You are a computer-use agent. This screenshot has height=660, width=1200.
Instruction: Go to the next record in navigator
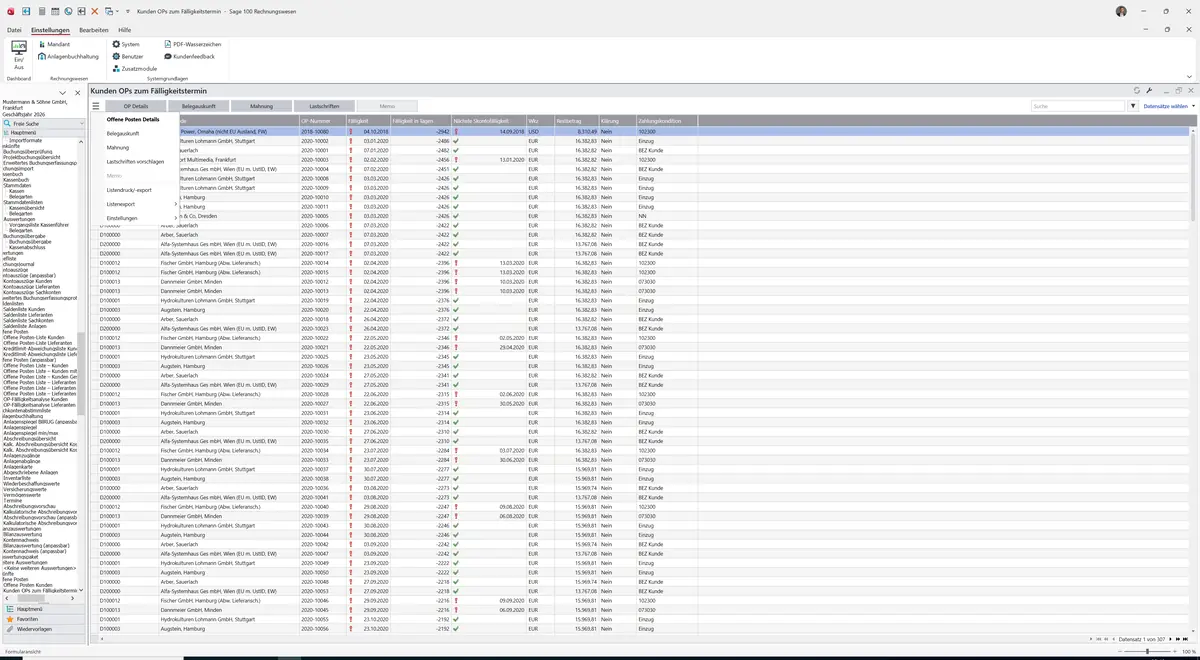[1171, 638]
